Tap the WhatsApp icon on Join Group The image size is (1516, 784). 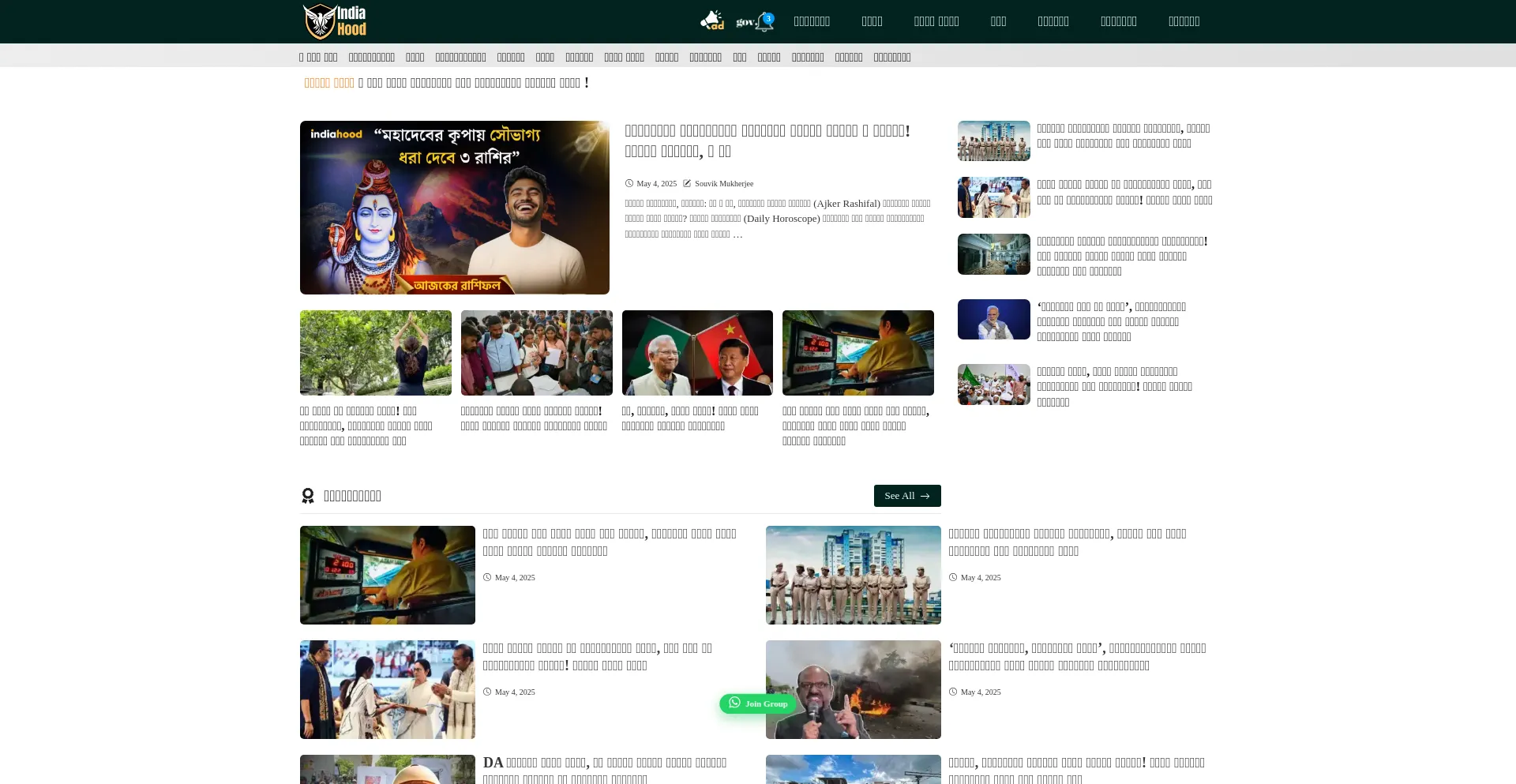click(x=734, y=703)
